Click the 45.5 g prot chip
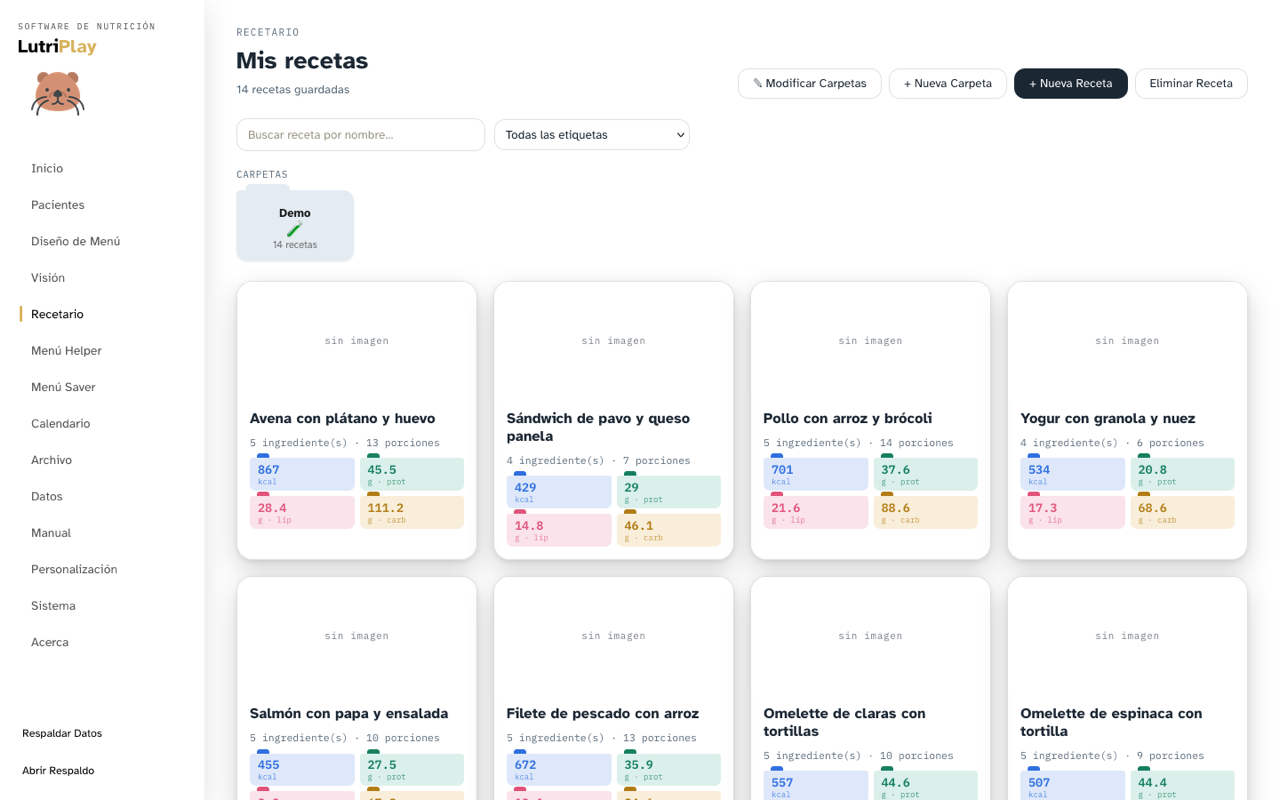This screenshot has width=1280, height=800. pyautogui.click(x=412, y=474)
